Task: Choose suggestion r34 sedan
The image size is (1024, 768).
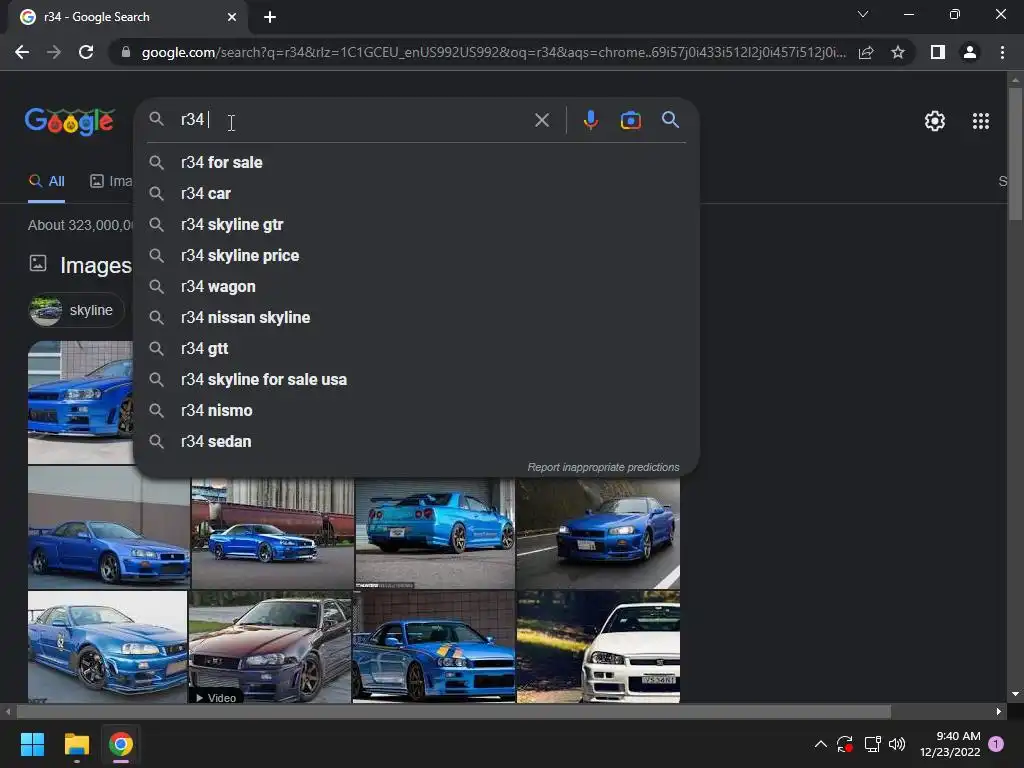Action: pyautogui.click(x=416, y=441)
